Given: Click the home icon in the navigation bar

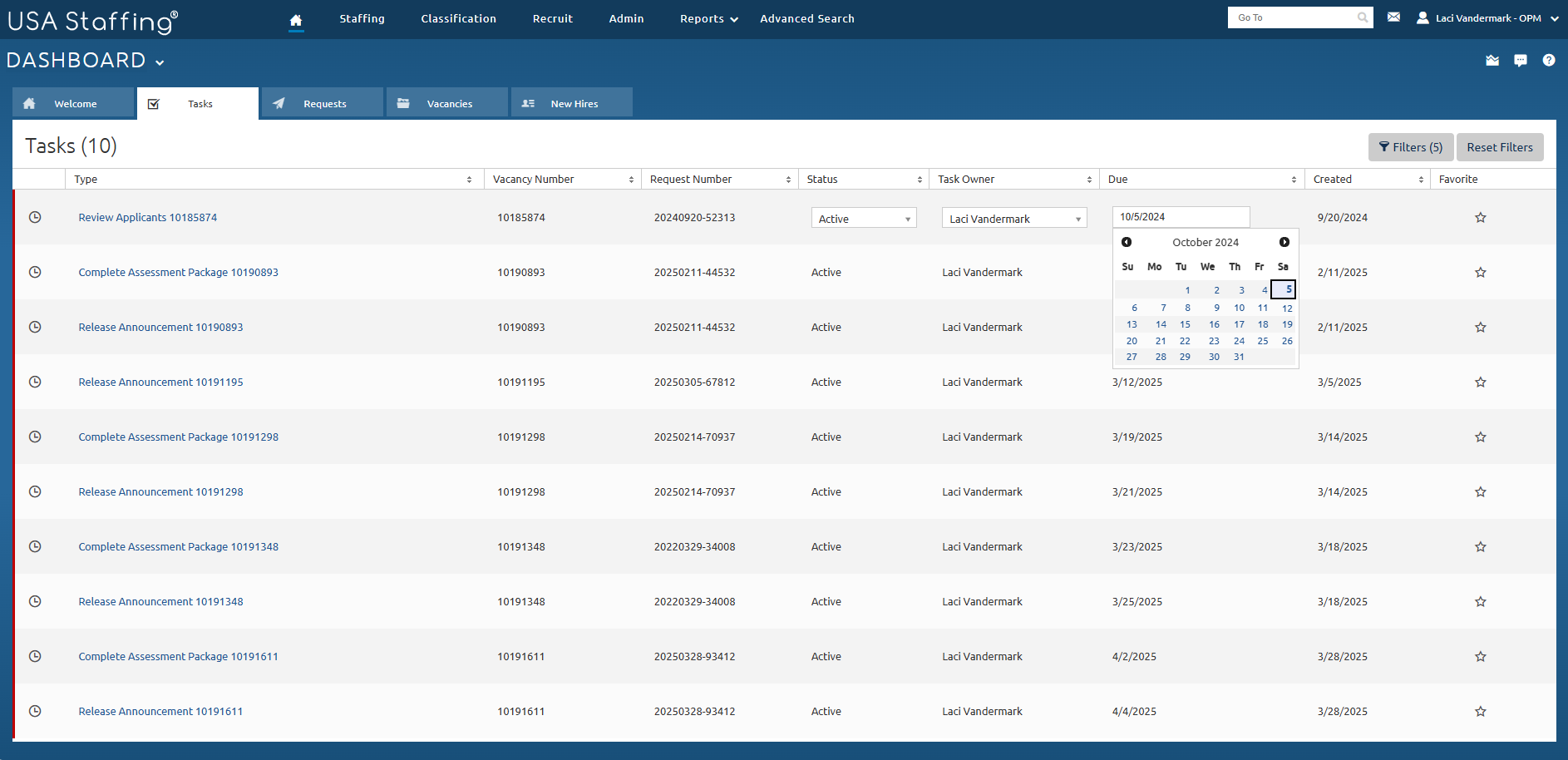Looking at the screenshot, I should coord(296,18).
